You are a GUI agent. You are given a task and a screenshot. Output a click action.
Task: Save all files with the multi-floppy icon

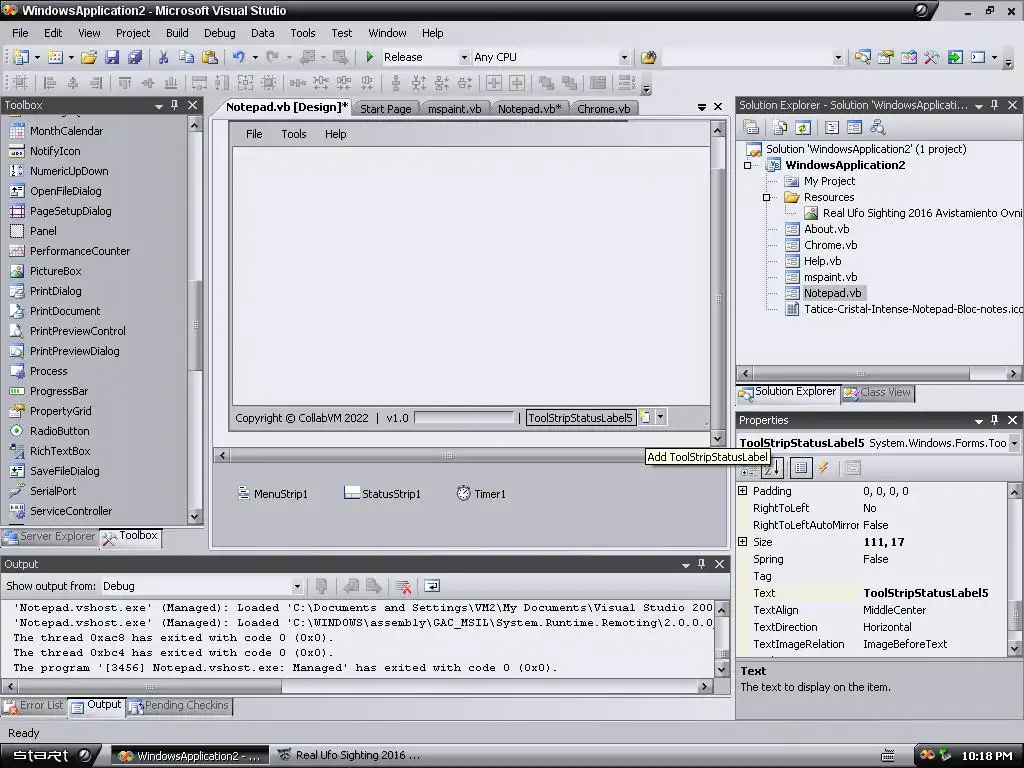(135, 57)
